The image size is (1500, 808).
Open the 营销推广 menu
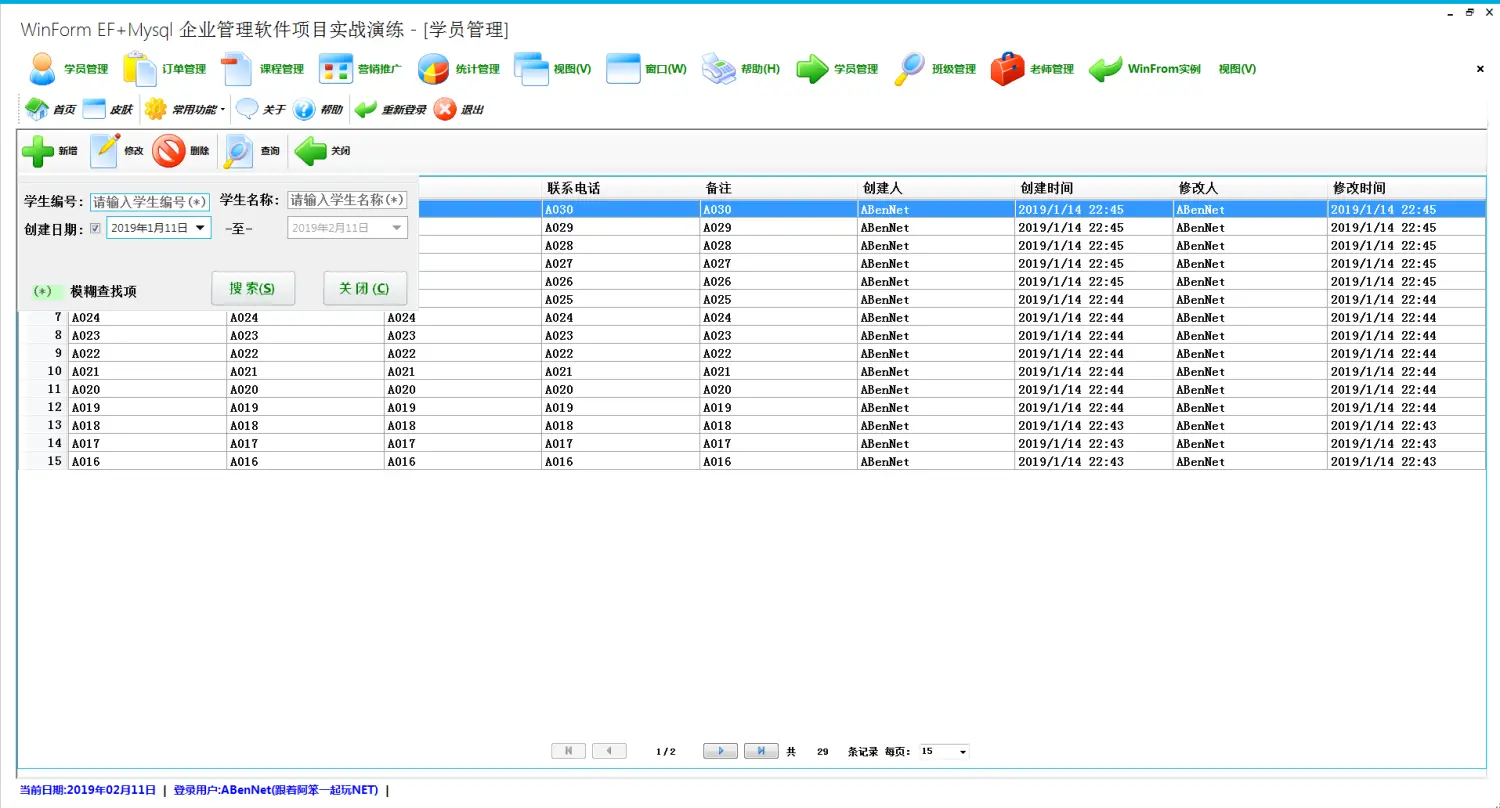(361, 69)
